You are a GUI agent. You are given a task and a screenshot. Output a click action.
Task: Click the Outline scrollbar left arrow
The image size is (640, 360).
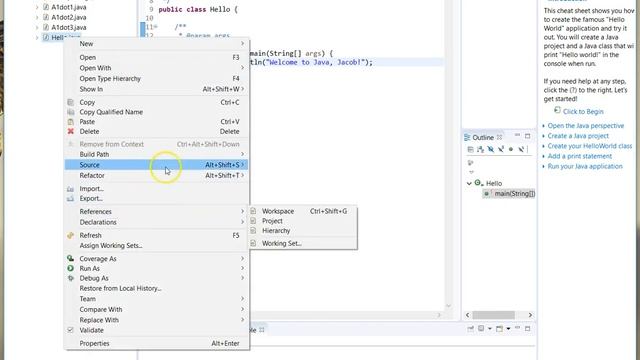point(468,315)
